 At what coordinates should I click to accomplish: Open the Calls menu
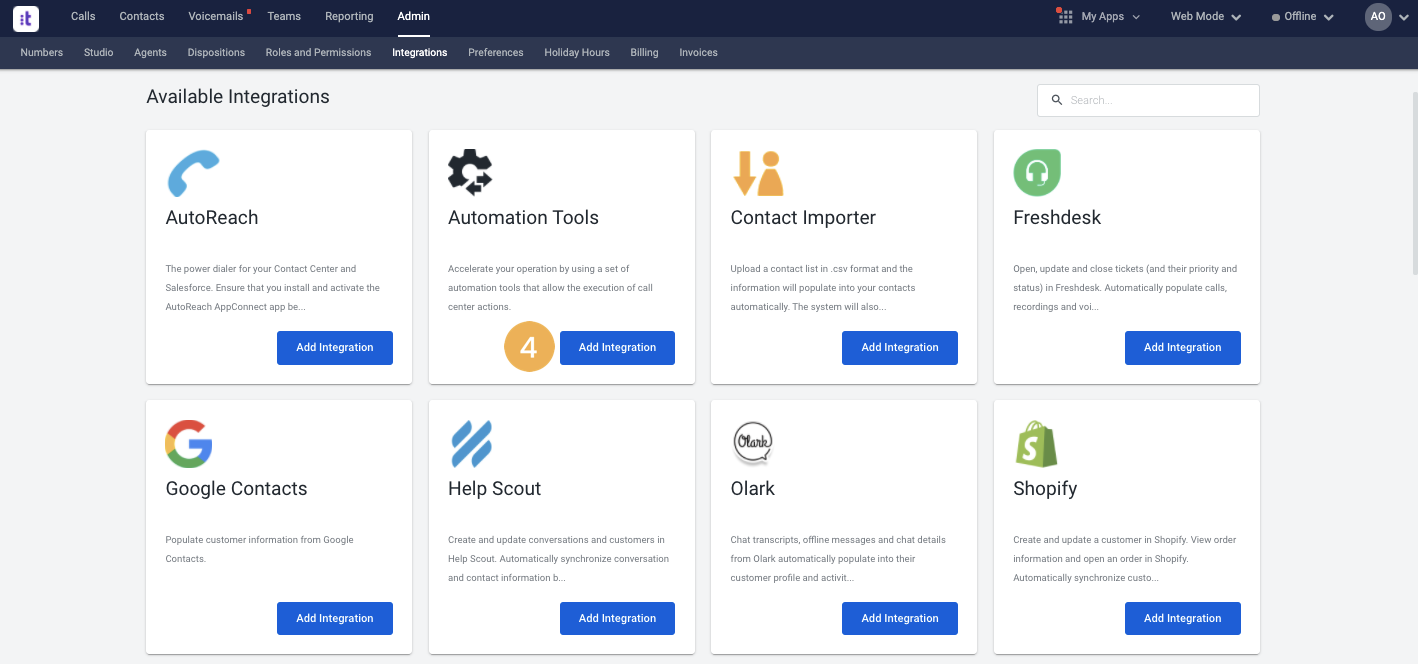(83, 16)
